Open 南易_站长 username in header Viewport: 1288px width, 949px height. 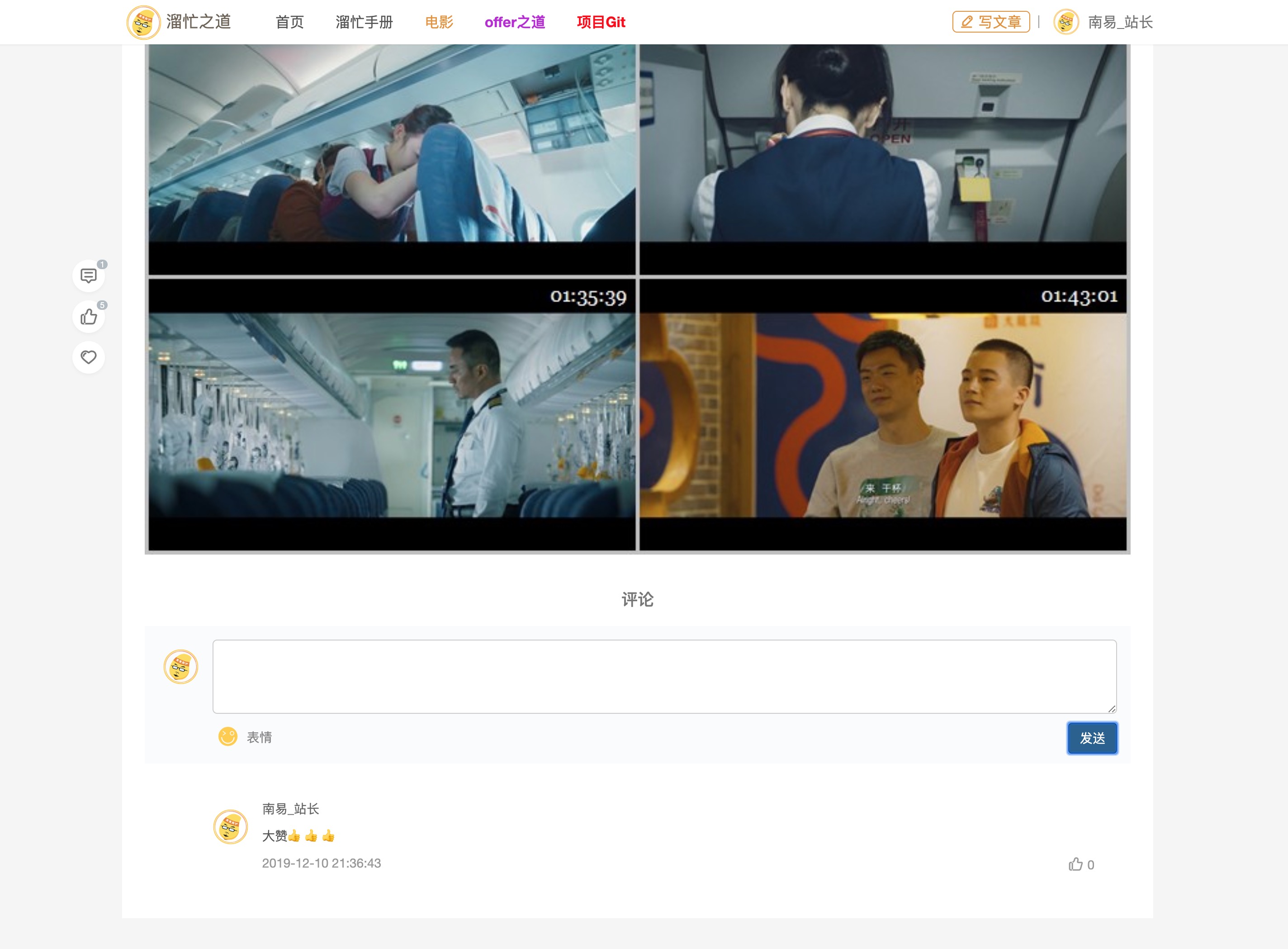(x=1120, y=23)
